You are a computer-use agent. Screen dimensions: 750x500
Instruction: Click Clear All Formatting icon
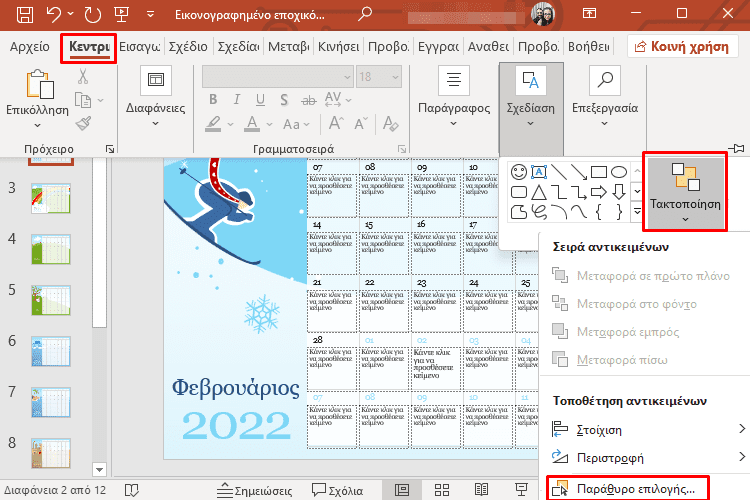(391, 123)
